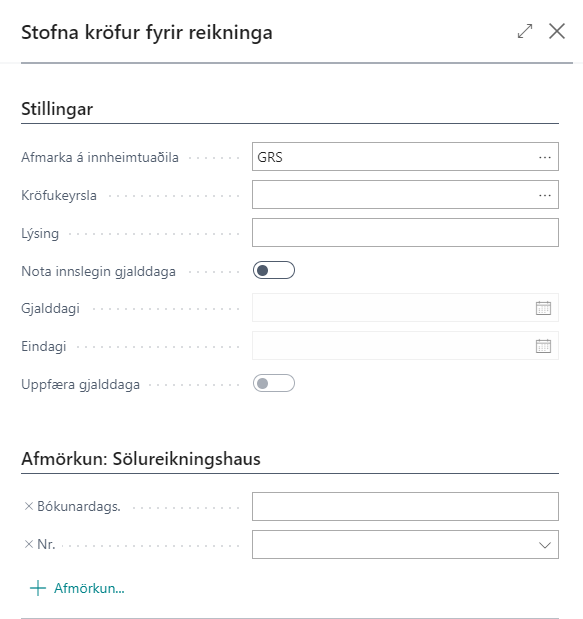Click the Afmörkun... link
This screenshot has width=583, height=619.
click(89, 588)
